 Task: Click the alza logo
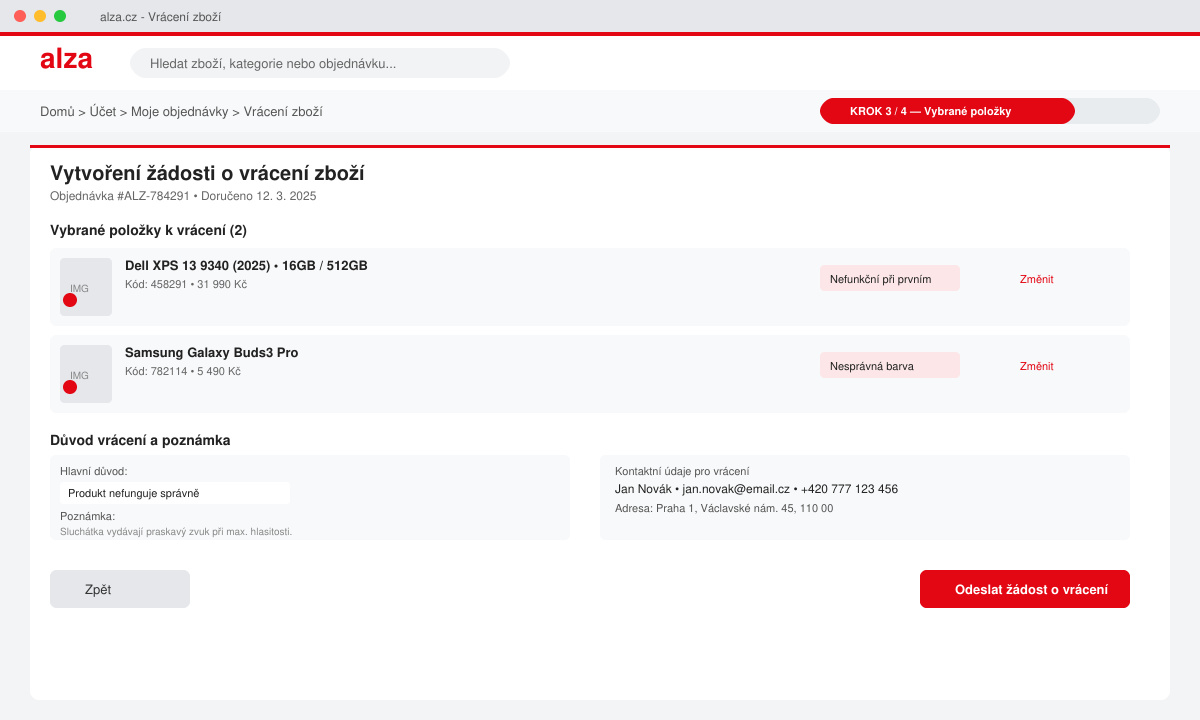pos(66,60)
